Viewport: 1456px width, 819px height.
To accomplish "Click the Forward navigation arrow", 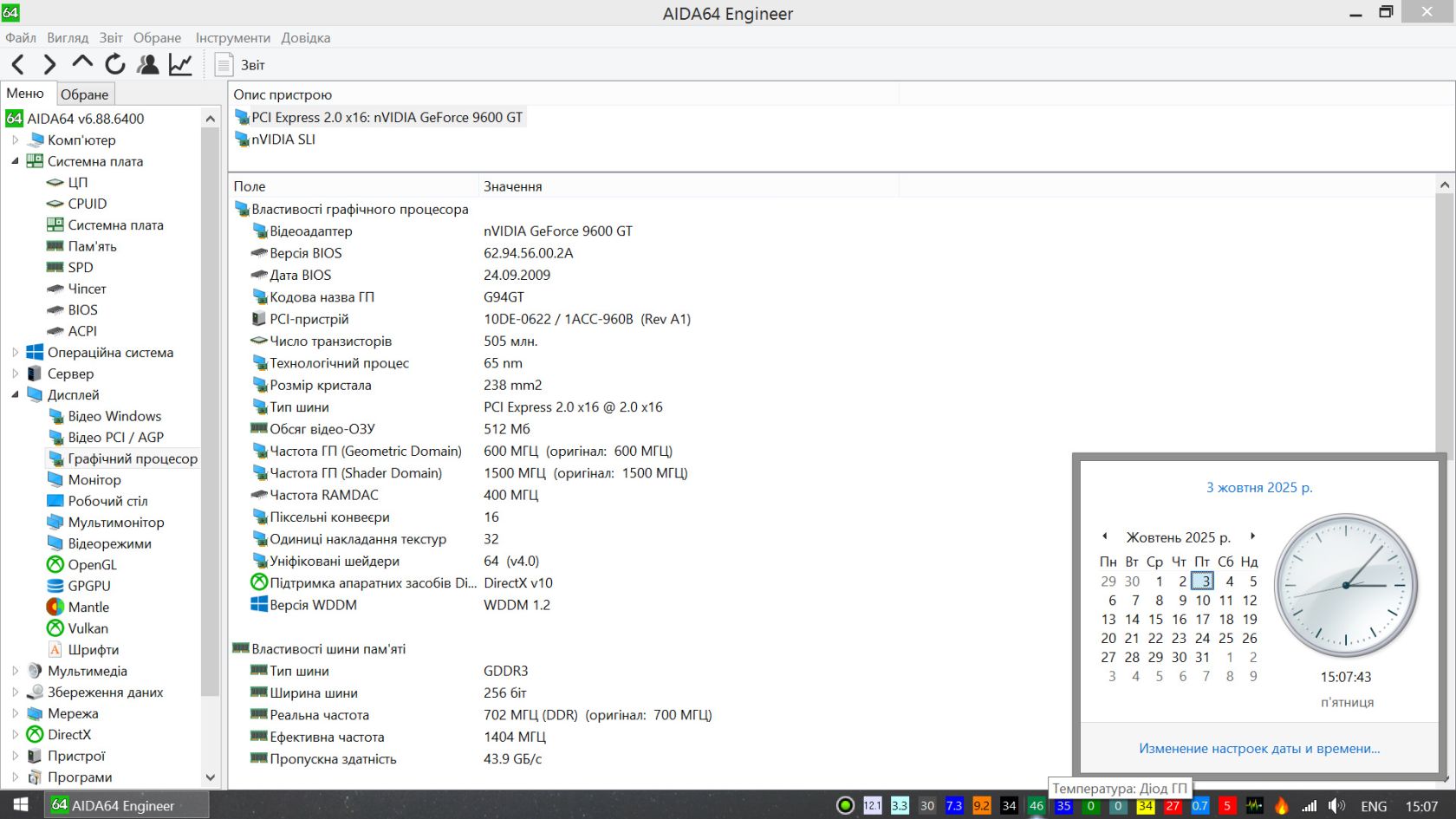I will tap(49, 64).
